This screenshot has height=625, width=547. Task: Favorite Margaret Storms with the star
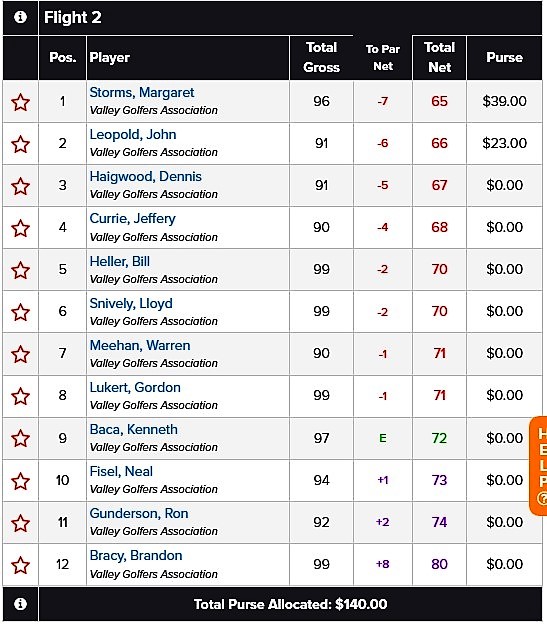pos(20,102)
